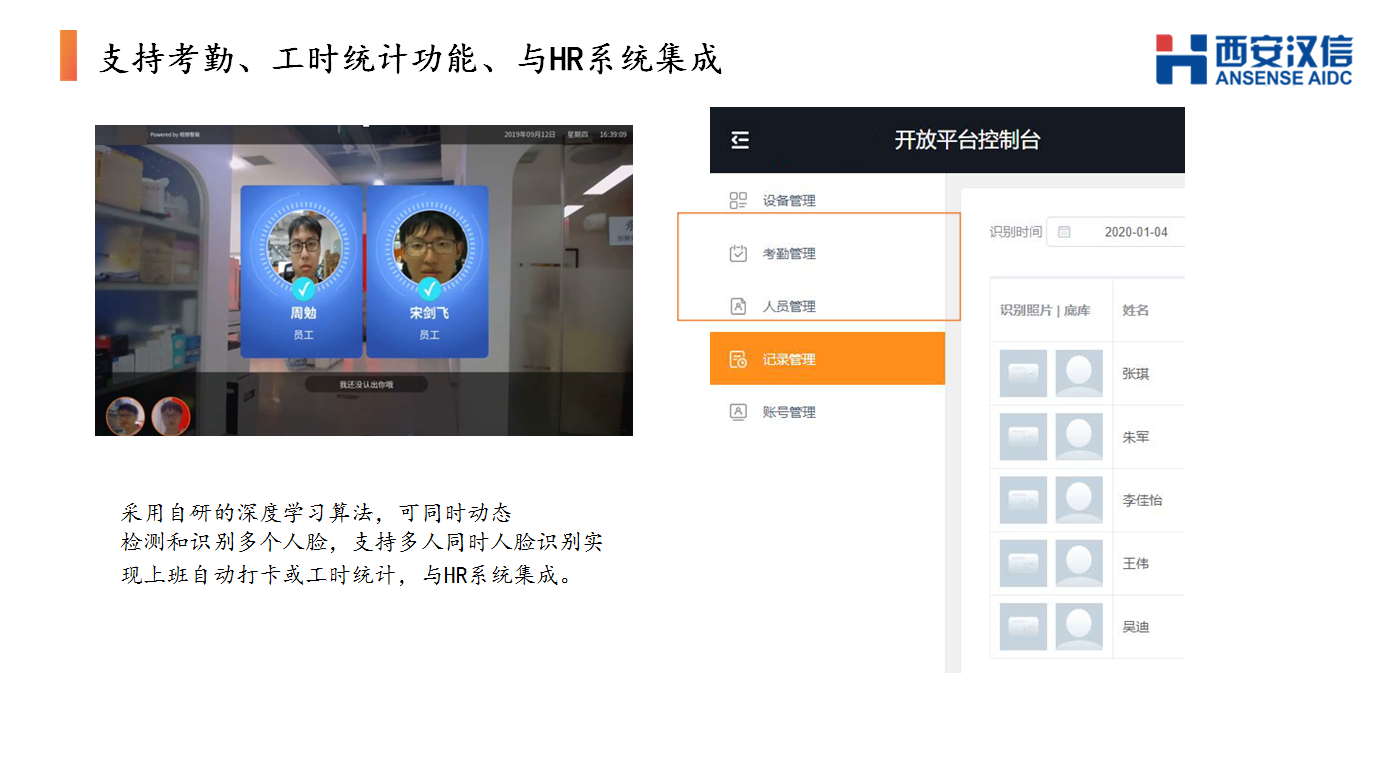Click the 2020-01-04 date input field
This screenshot has width=1385, height=780.
pyautogui.click(x=1115, y=232)
